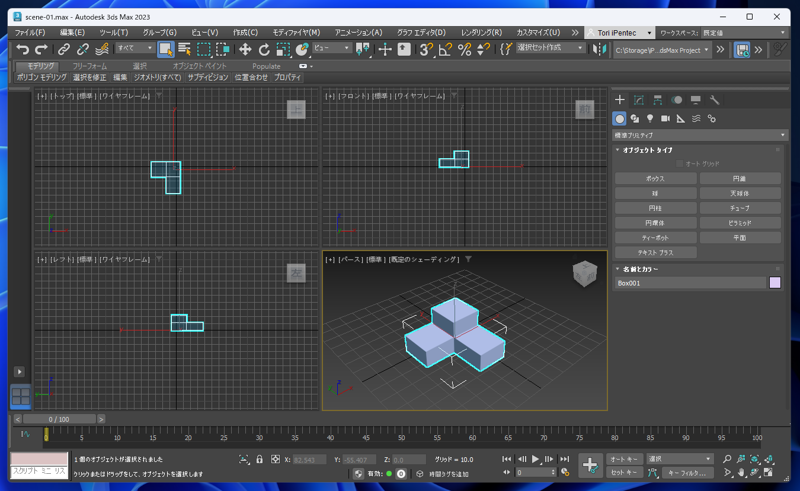The height and width of the screenshot is (491, 800).
Task: Open the 標準プリミティブ category dropdown
Action: coord(699,135)
